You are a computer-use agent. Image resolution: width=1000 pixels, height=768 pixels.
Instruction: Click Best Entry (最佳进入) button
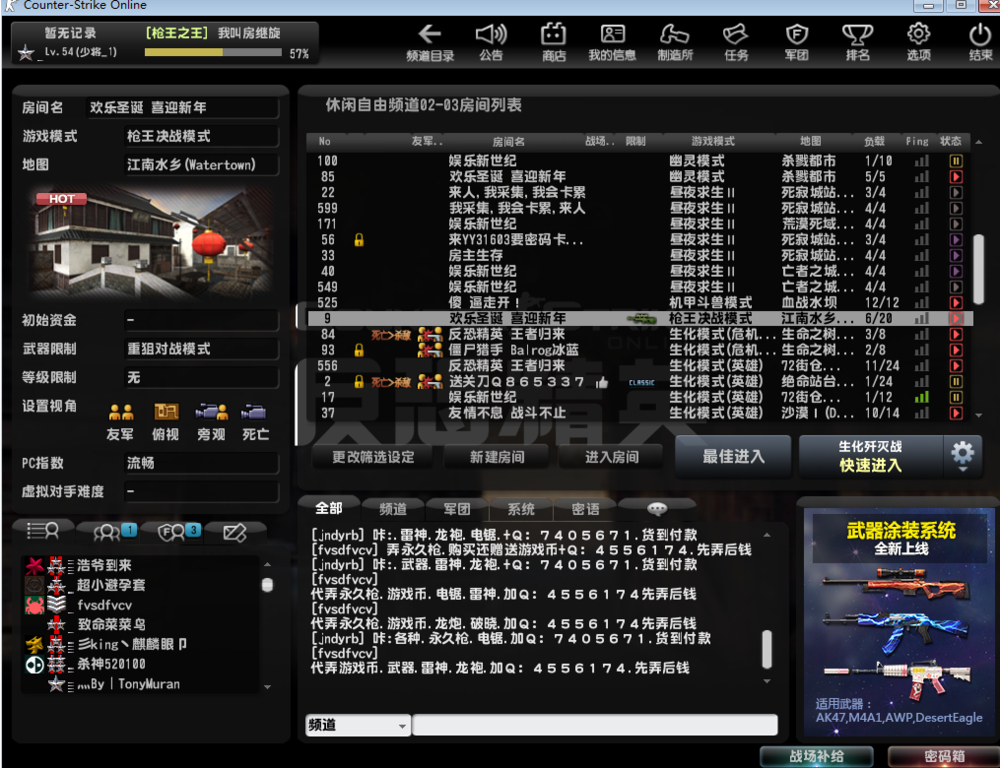coord(733,456)
